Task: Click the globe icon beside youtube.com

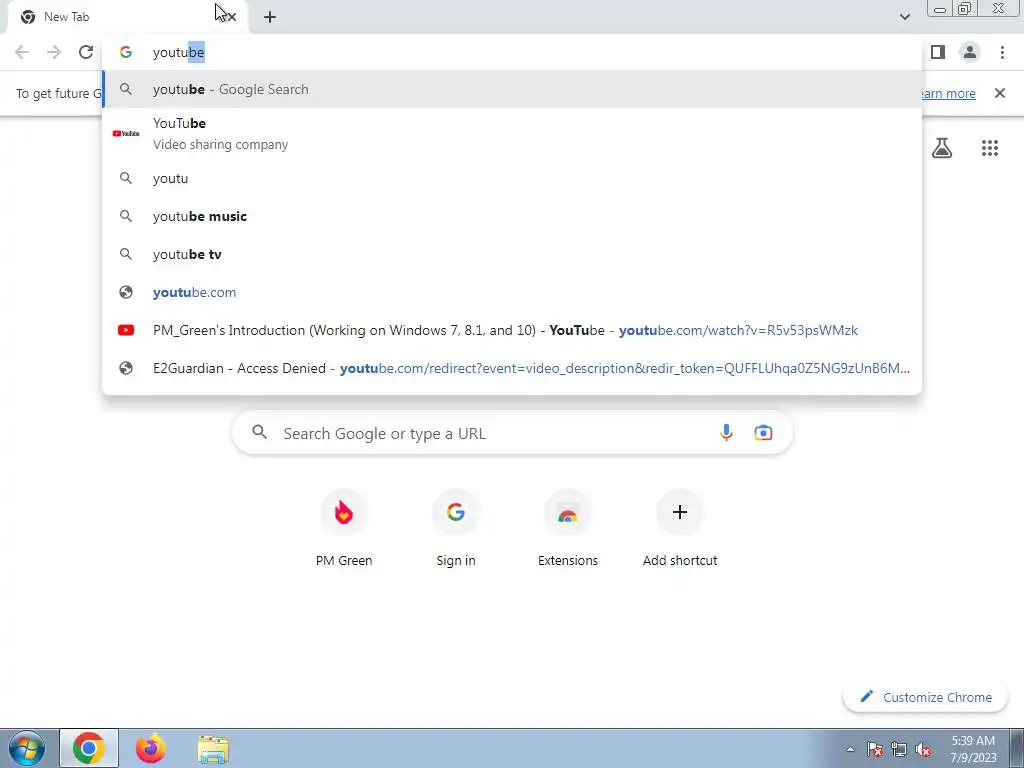Action: click(126, 292)
